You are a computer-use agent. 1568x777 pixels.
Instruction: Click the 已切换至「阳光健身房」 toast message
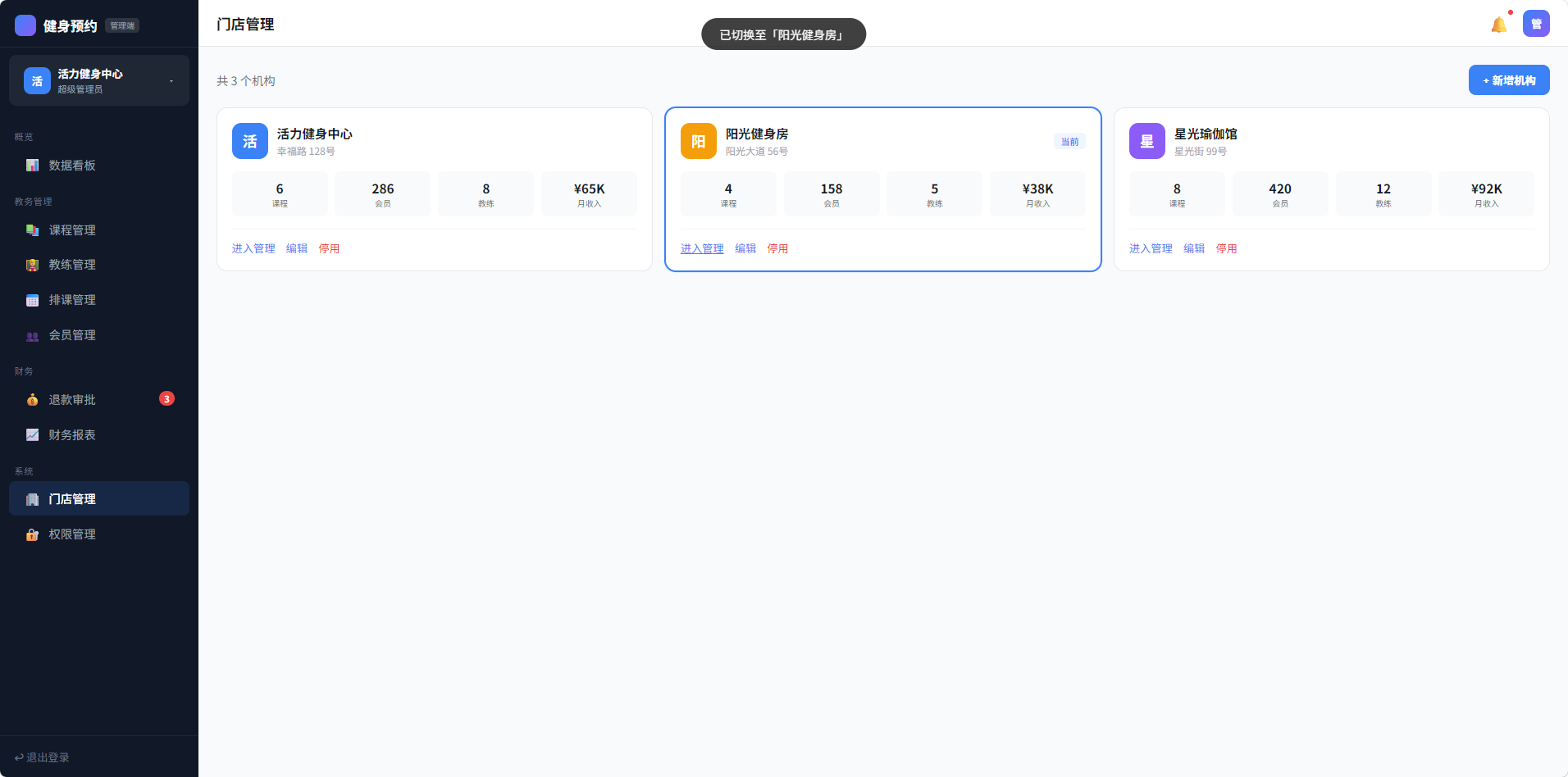[x=783, y=34]
